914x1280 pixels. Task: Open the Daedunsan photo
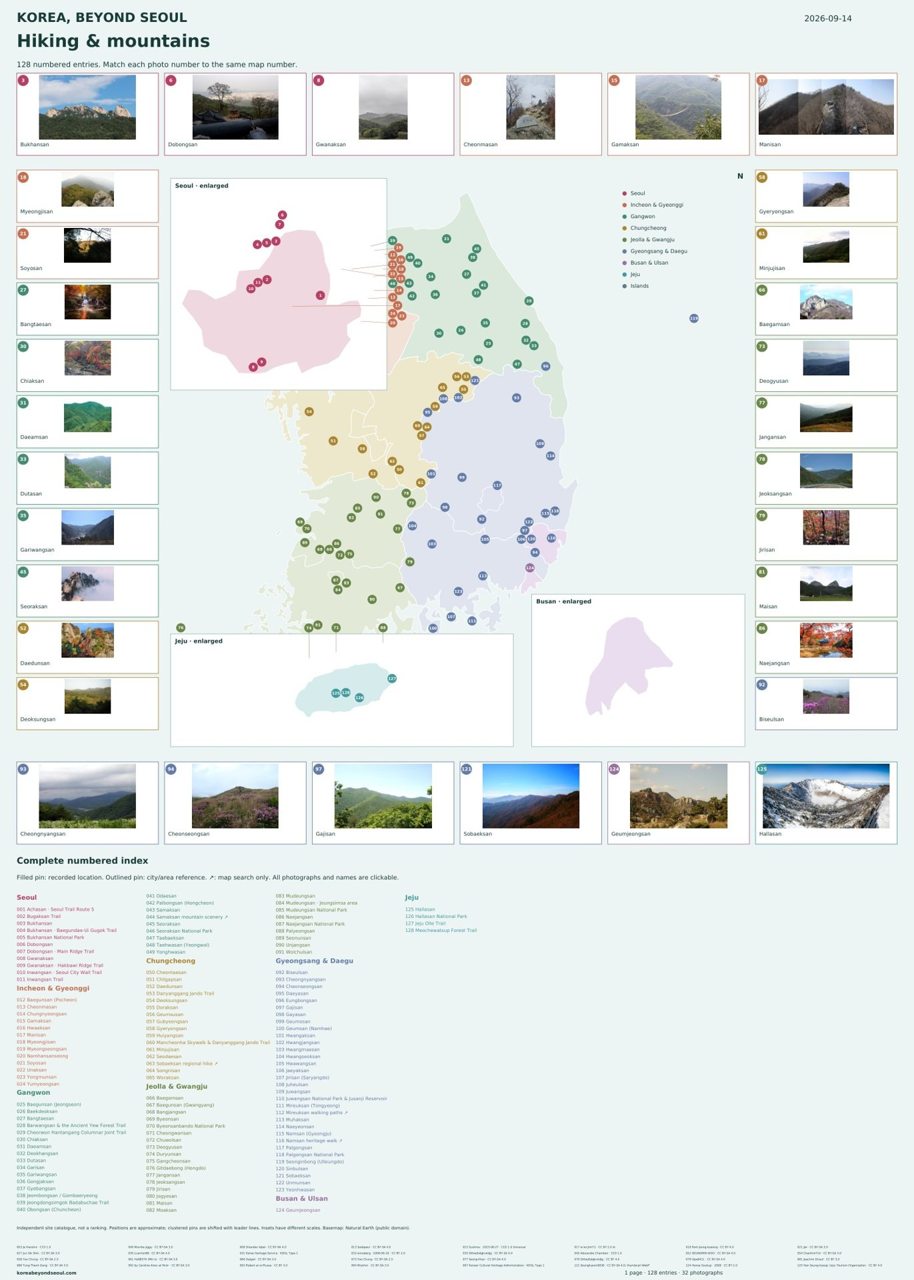[x=87, y=640]
